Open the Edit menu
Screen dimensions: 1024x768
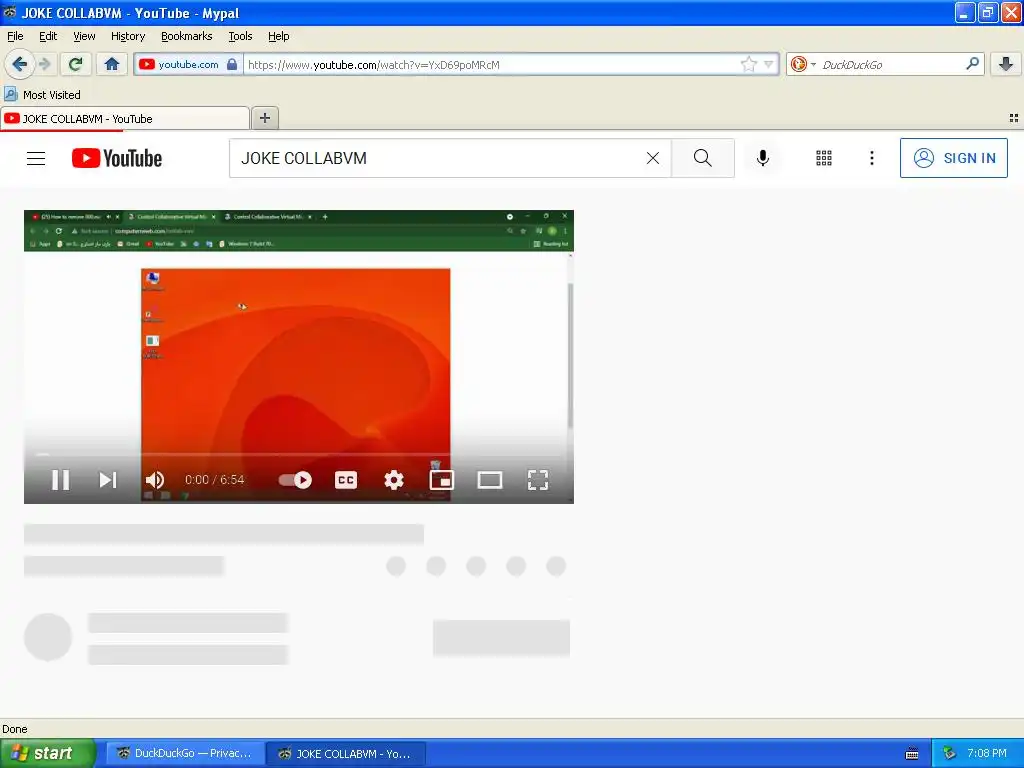48,36
